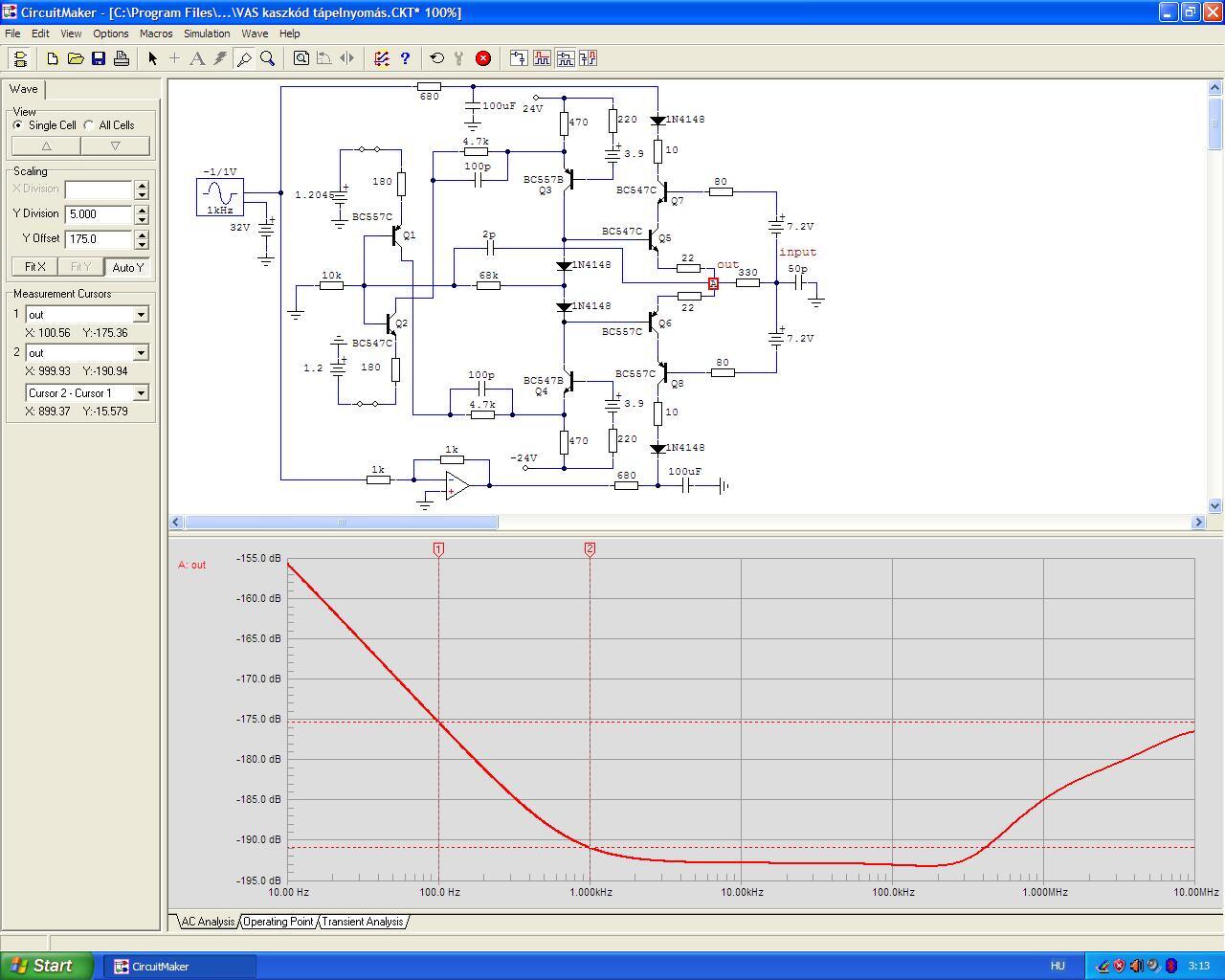The height and width of the screenshot is (980, 1225).
Task: Click the blue question mark help icon
Action: pyautogui.click(x=405, y=58)
